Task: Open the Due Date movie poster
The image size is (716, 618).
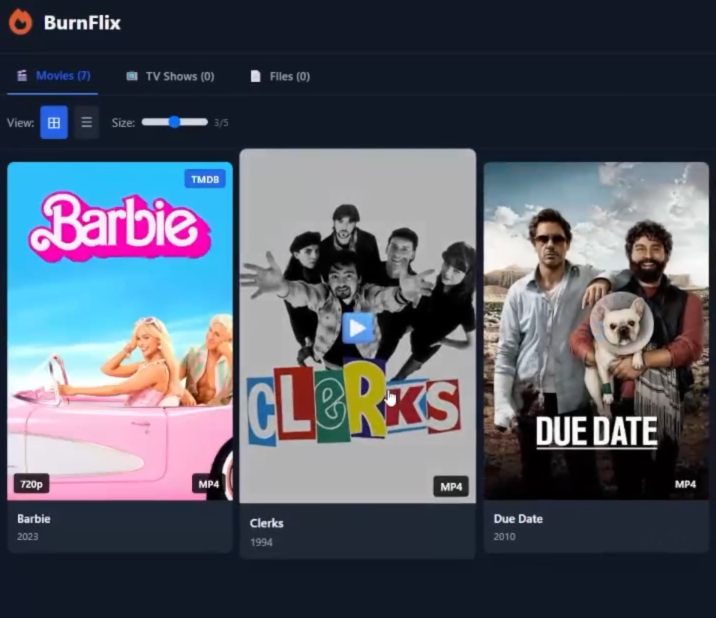Action: pos(596,331)
